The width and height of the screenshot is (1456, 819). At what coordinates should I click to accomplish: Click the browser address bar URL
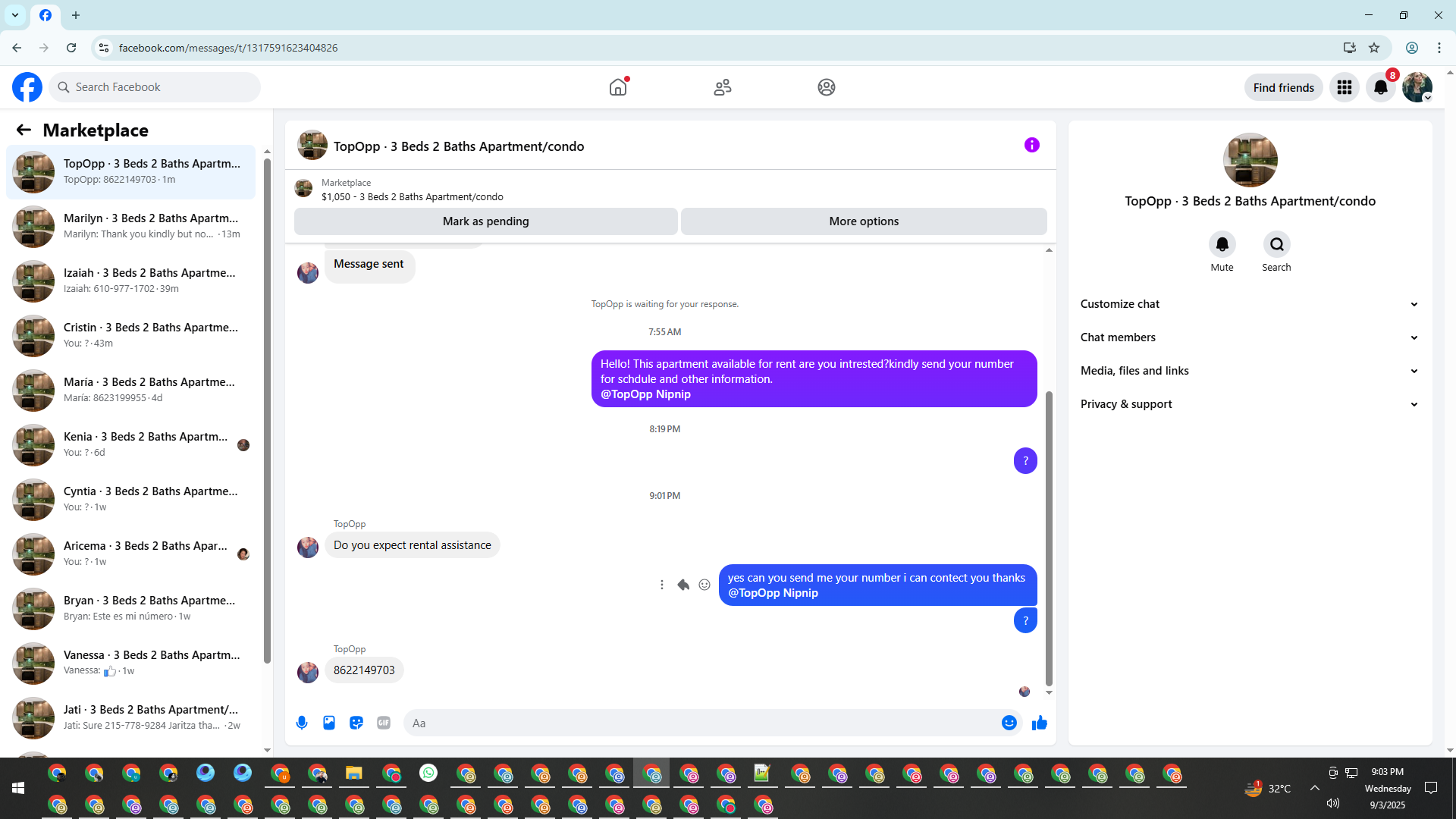[228, 48]
